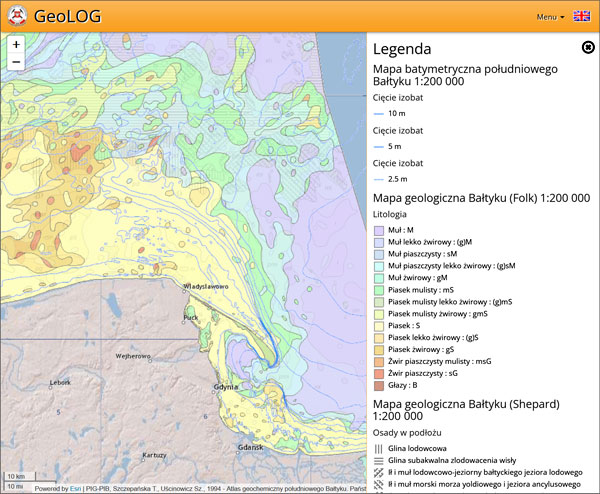Click the Piasek lekko żwirowy (g)S swatch
Viewport: 600px width, 494px height.
pyautogui.click(x=378, y=337)
